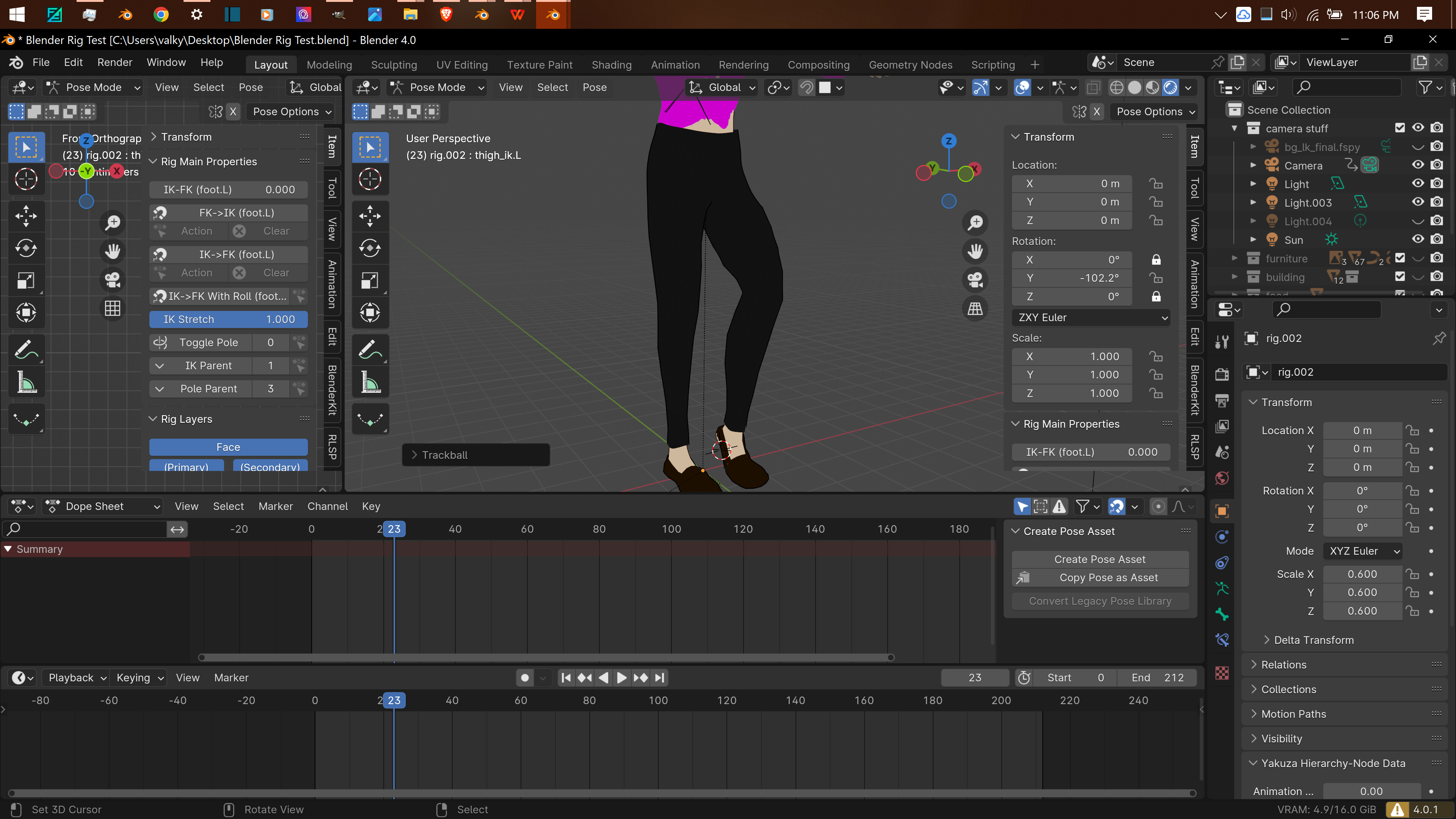
Task: Expand the Relations panel
Action: pos(1283,665)
